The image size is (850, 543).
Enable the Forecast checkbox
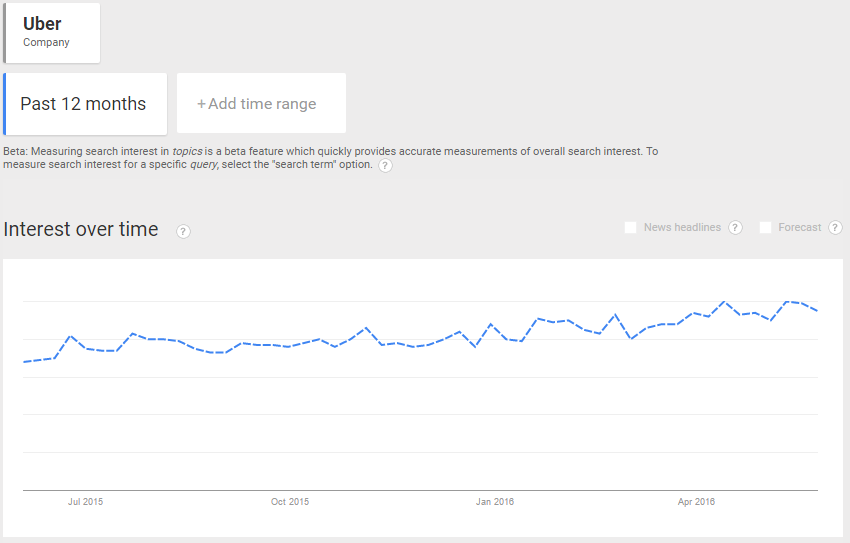click(x=765, y=228)
